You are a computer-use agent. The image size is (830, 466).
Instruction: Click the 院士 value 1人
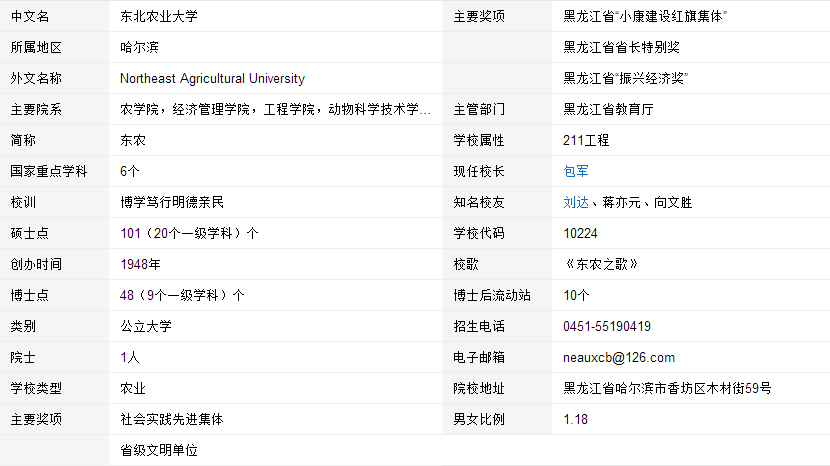[x=130, y=357]
